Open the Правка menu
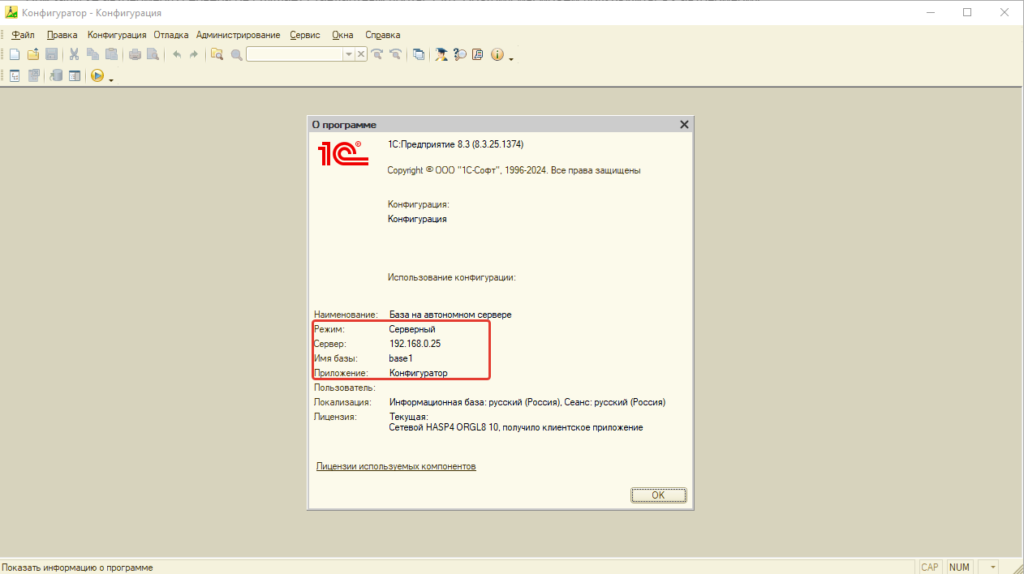The height and width of the screenshot is (574, 1024). pos(62,35)
